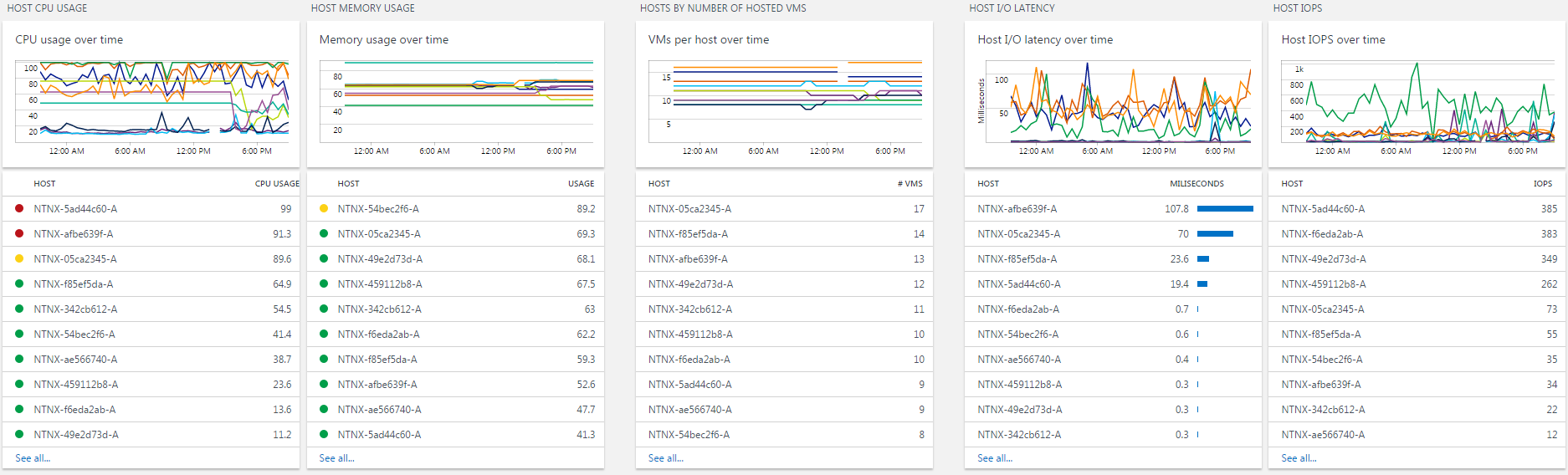Select NTNX-afbe639f-A in the memory usage table
The height and width of the screenshot is (475, 1568).
pos(377,385)
